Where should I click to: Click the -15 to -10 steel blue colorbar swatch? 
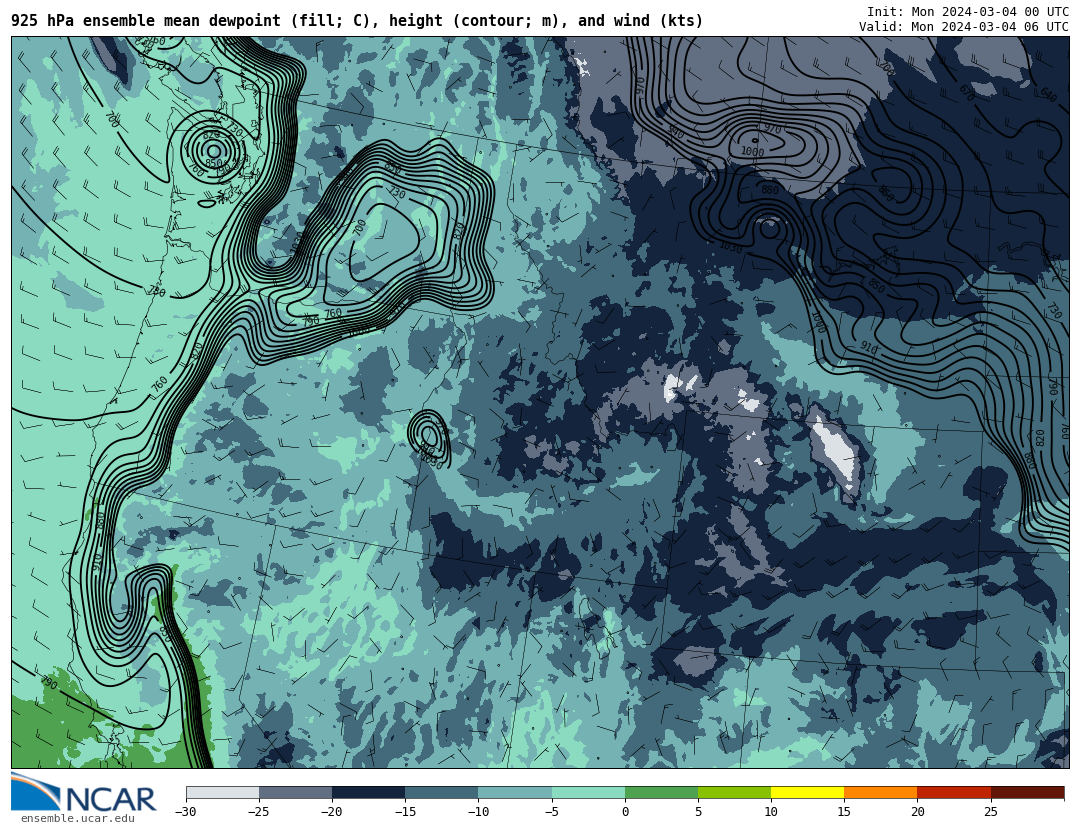[442, 792]
